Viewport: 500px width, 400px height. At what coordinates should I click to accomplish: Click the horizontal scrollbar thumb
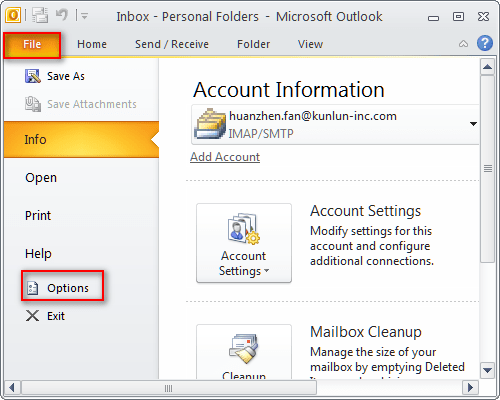(x=169, y=388)
